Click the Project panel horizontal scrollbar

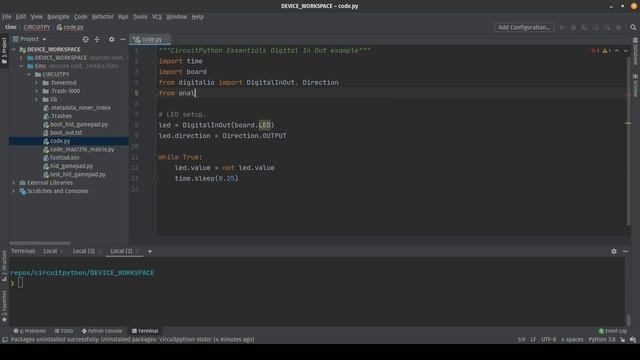point(40,243)
